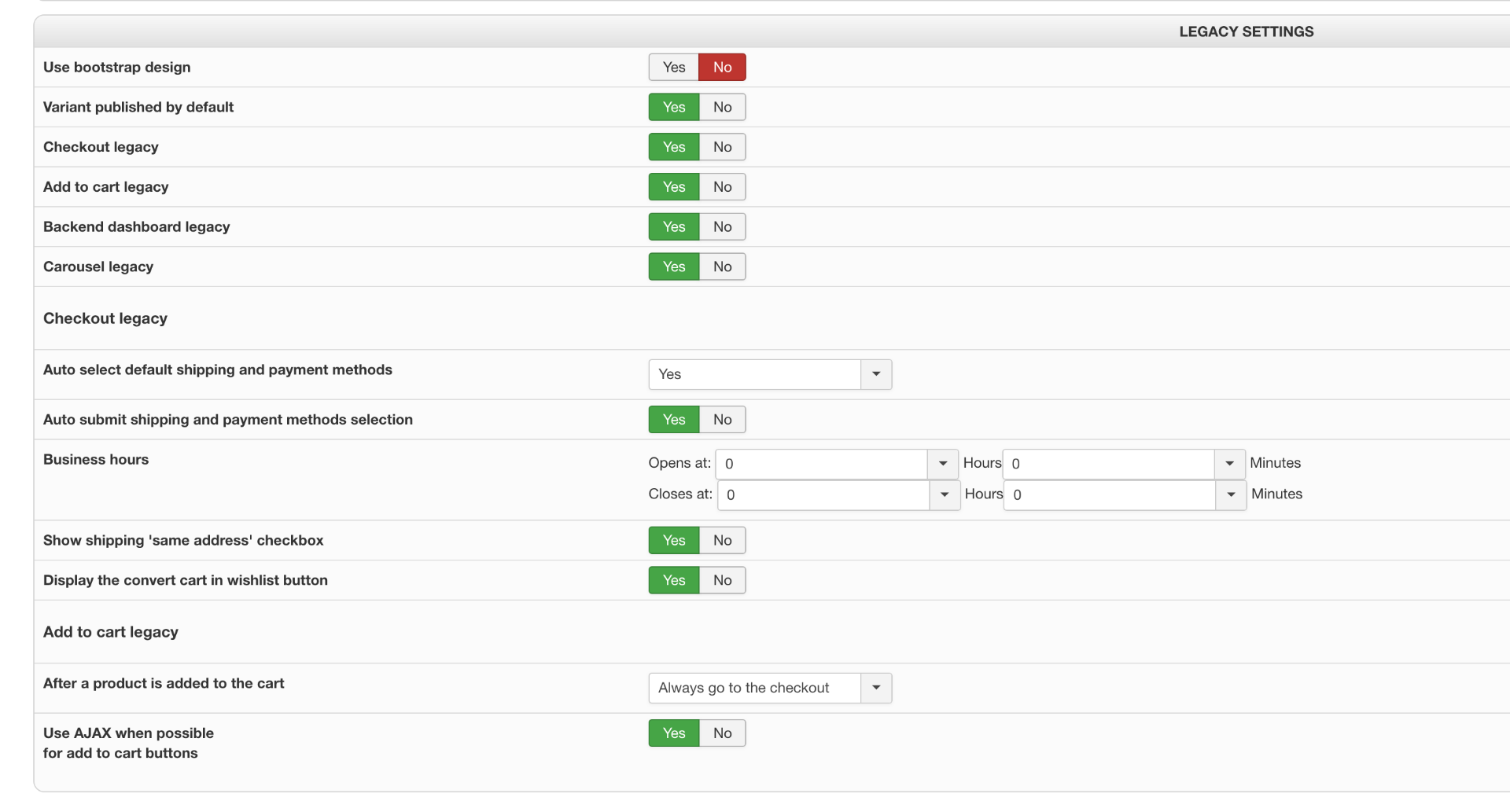Switch Backend dashboard legacy to No

[722, 227]
